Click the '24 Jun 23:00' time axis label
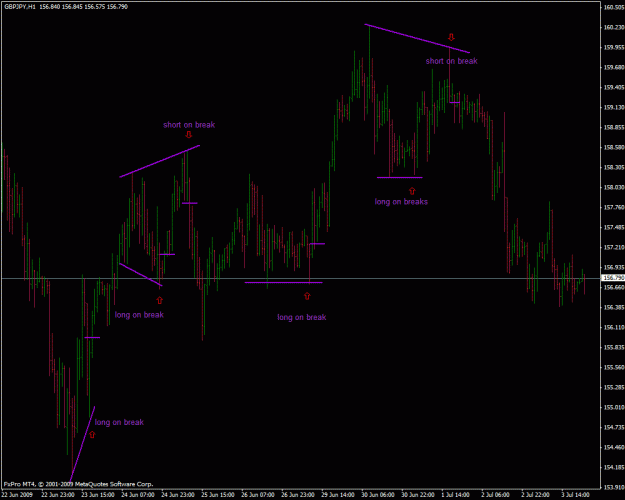The image size is (625, 500). (x=177, y=495)
